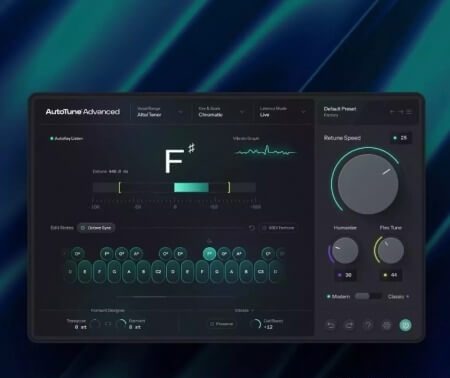Expand the Vibrato section chevron
Screen dimensions: 450x378
[x=252, y=311]
